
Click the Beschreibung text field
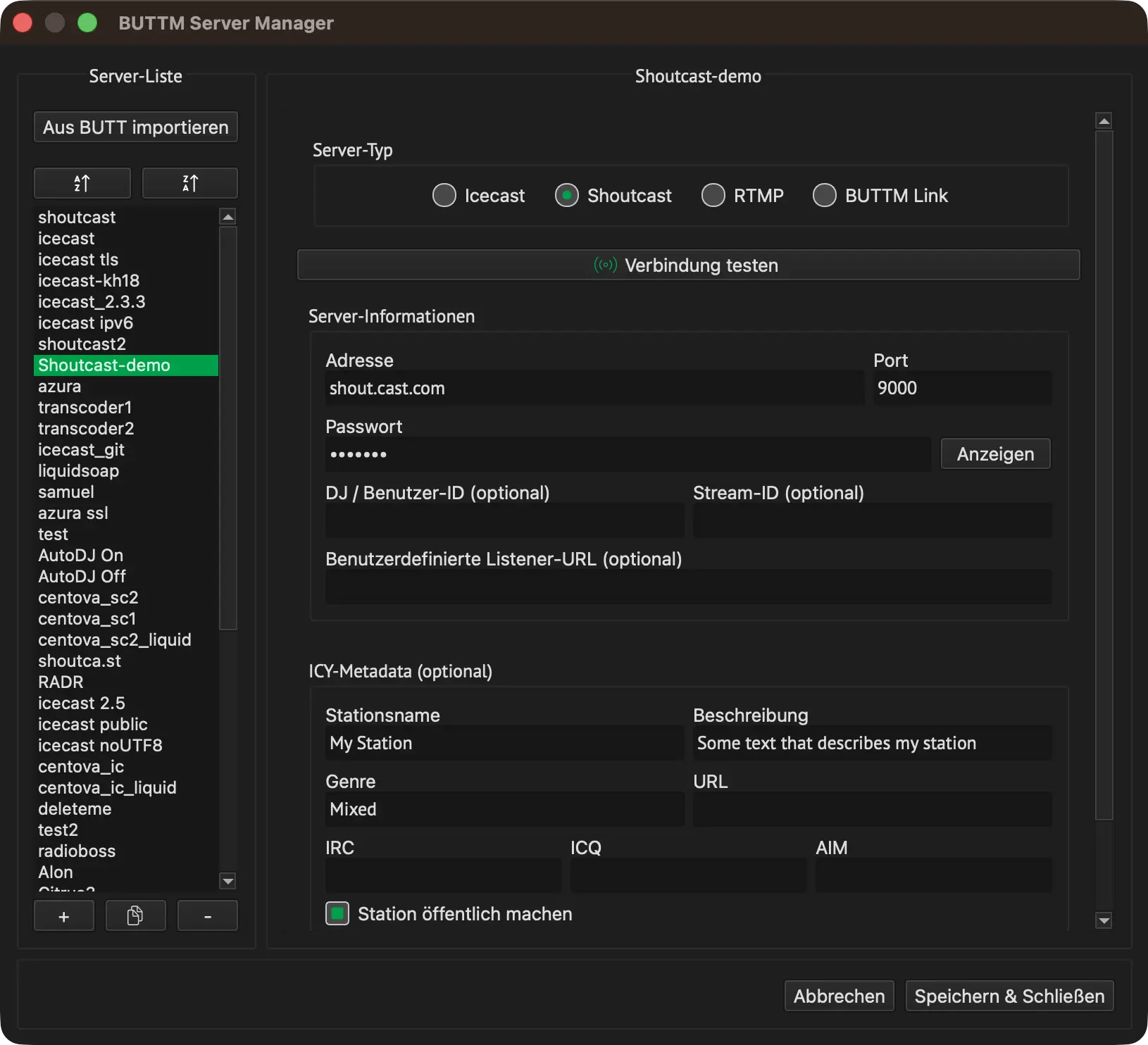(x=873, y=743)
